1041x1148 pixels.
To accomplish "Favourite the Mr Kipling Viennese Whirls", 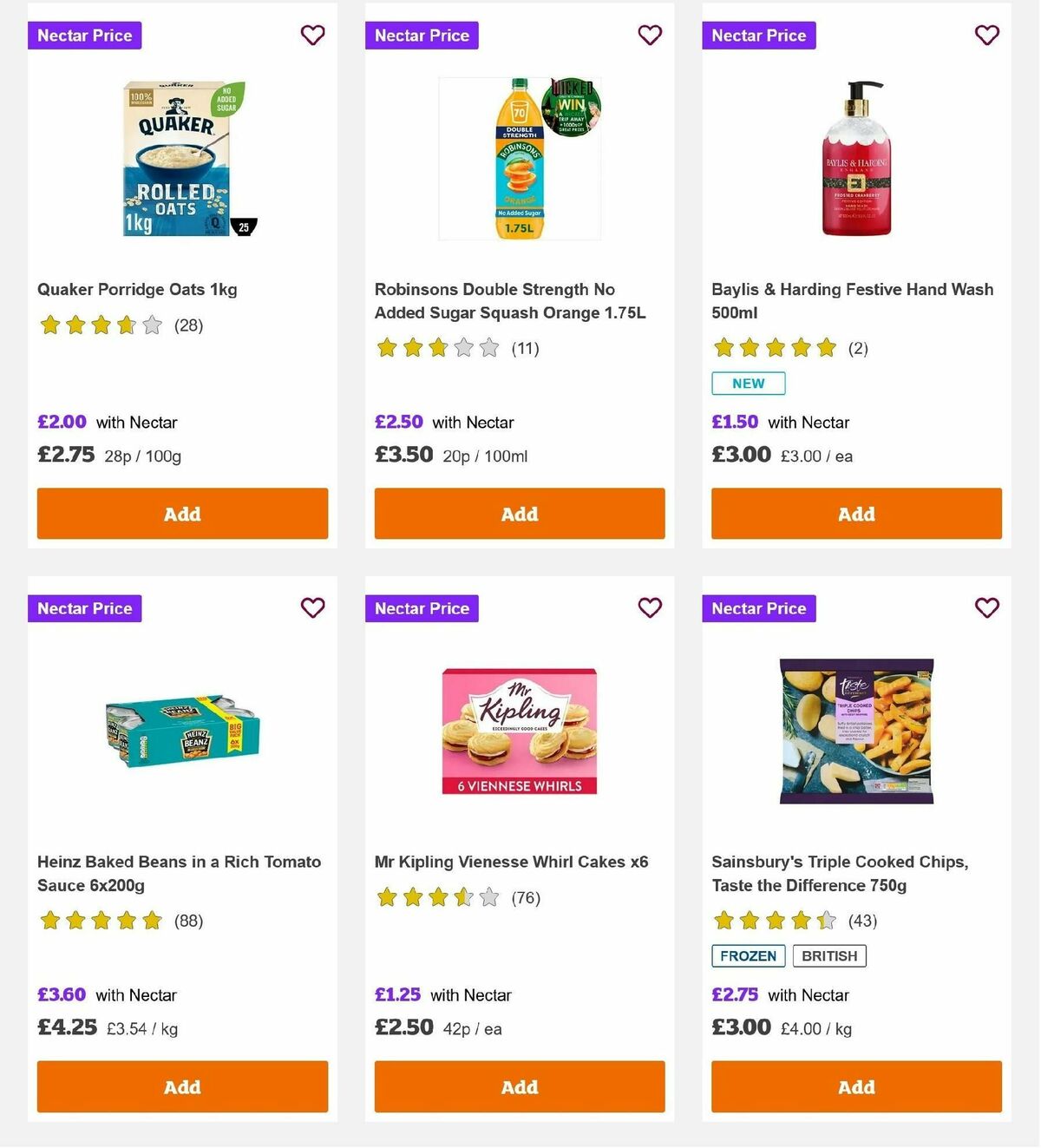I will point(650,608).
